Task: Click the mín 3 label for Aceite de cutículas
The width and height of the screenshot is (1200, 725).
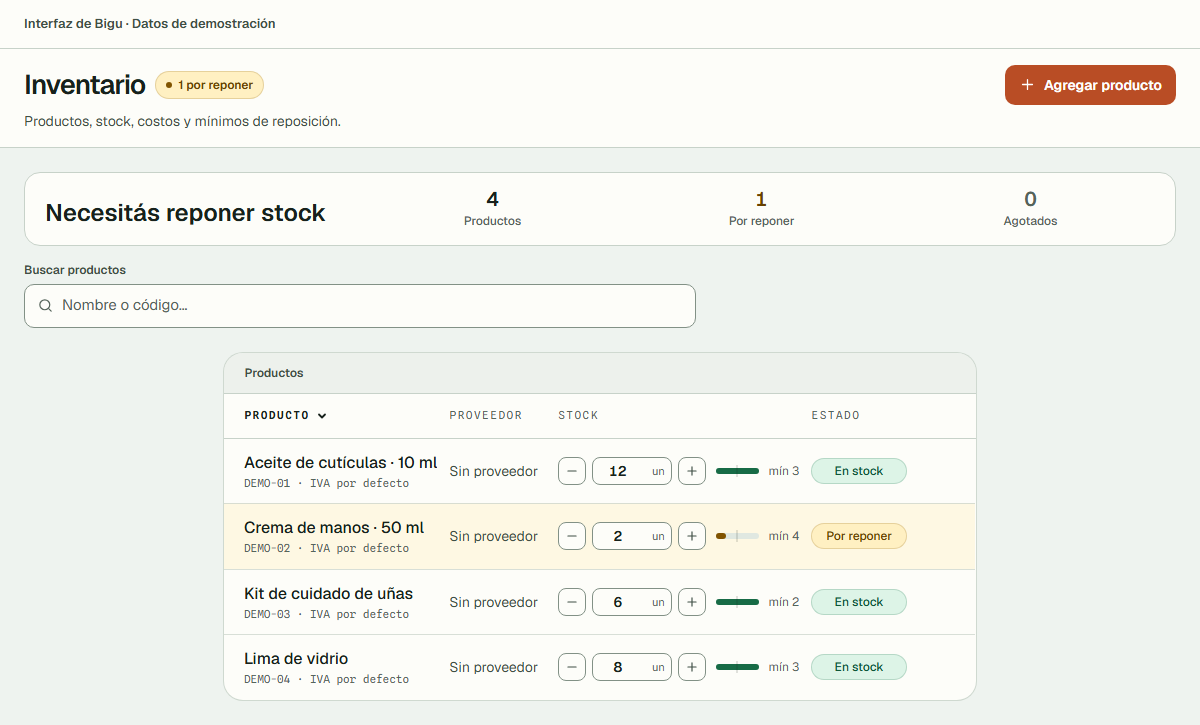Action: [784, 471]
